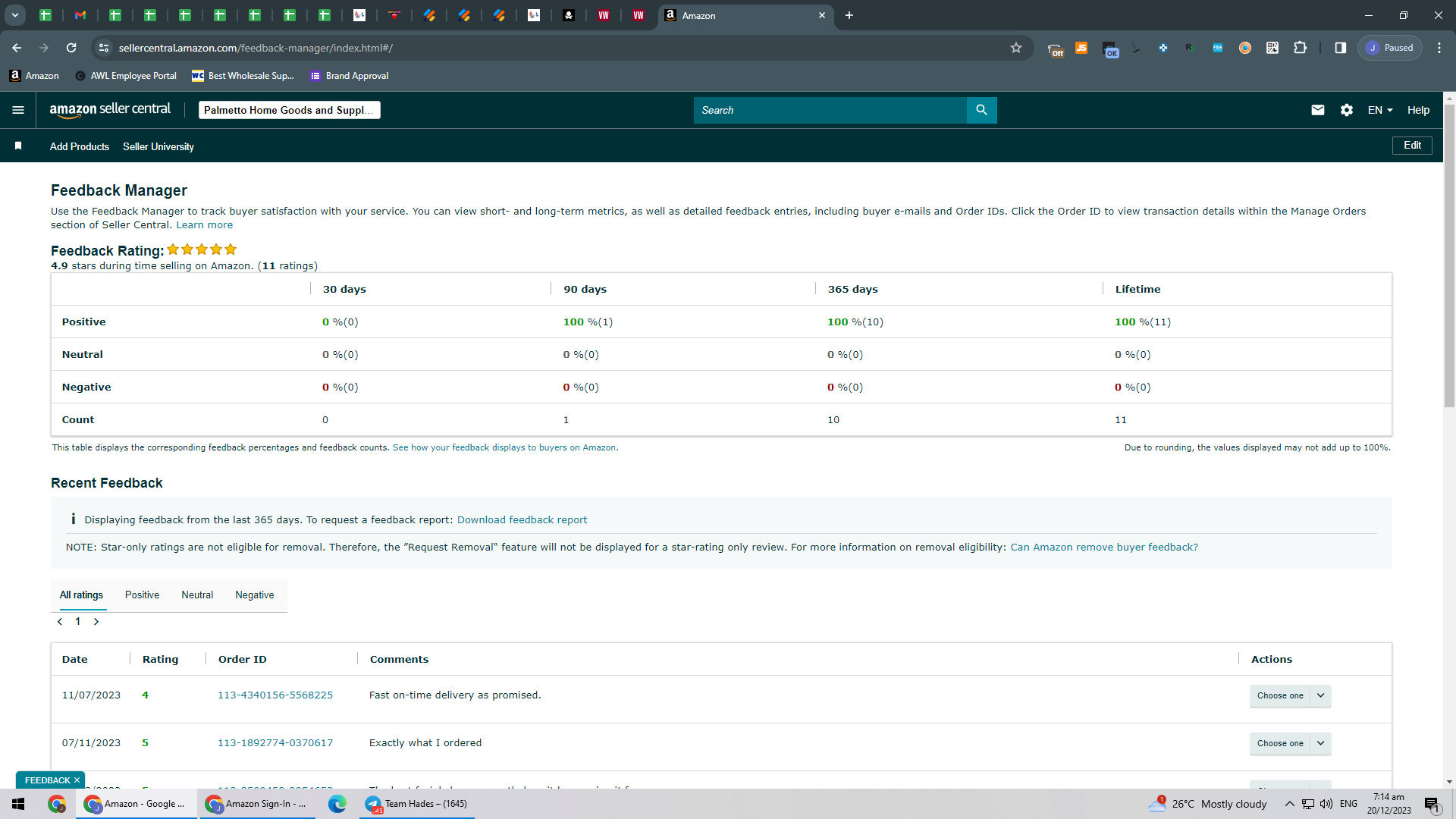Screen dimensions: 1456x819
Task: Reload the page
Action: coord(71,48)
